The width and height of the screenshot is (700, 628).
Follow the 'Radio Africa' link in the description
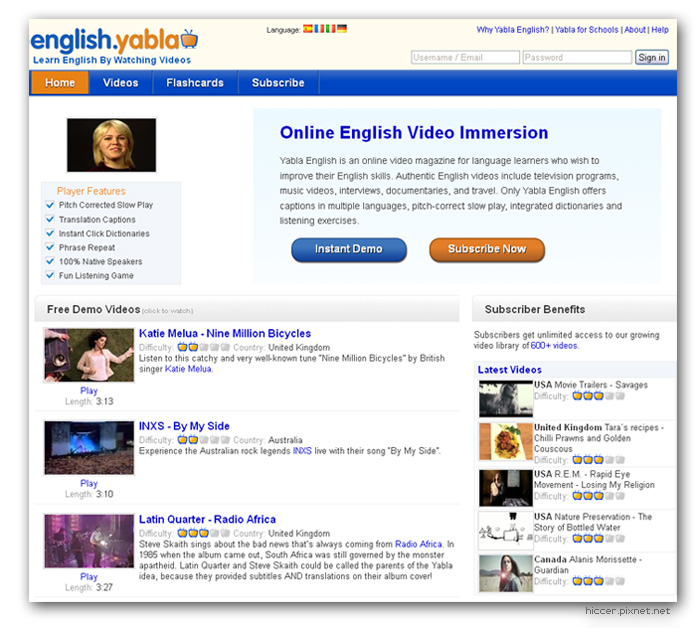click(419, 544)
